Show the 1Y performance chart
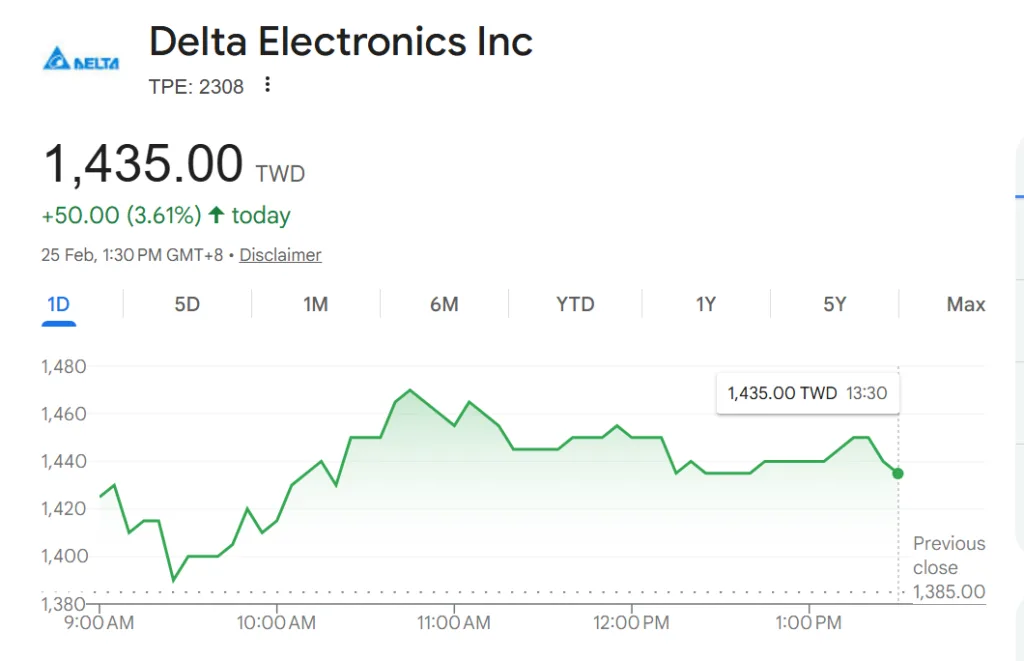This screenshot has width=1024, height=661. coord(705,304)
